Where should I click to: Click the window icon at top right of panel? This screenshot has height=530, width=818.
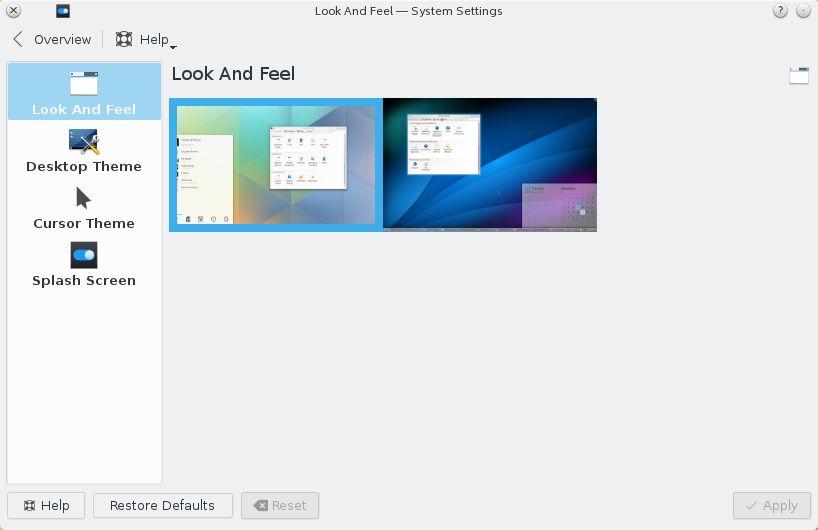(799, 76)
